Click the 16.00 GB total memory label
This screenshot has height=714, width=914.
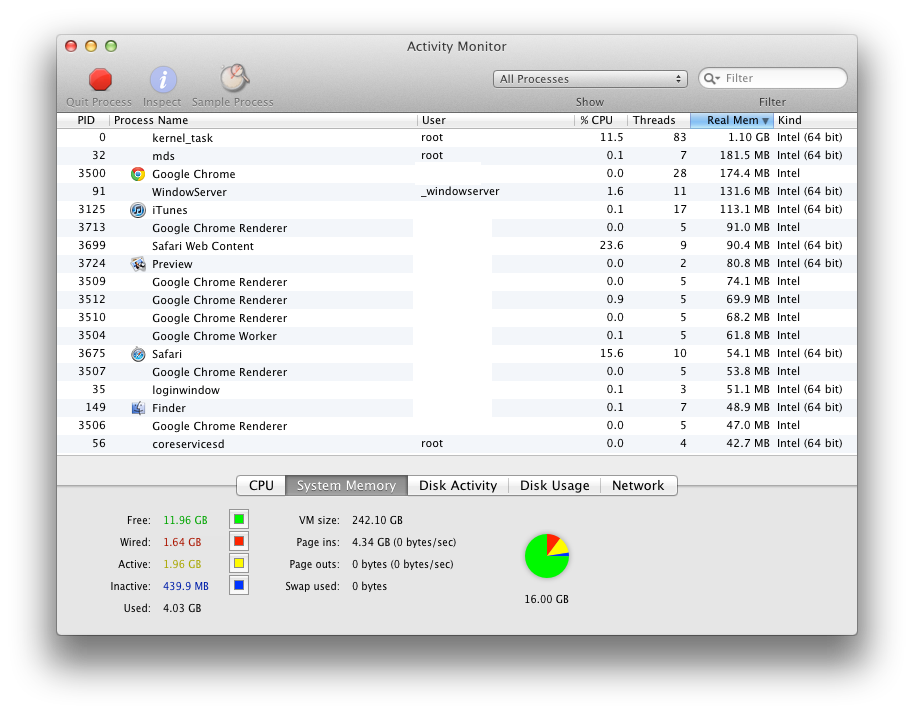click(546, 599)
